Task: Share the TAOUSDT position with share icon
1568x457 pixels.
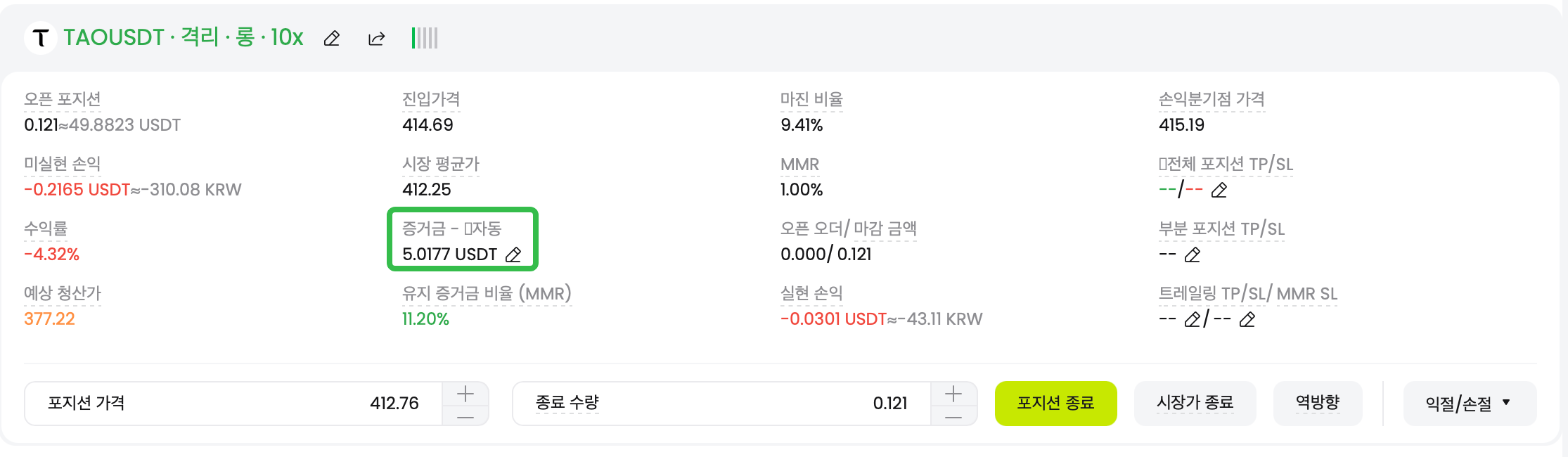Action: coord(376,38)
